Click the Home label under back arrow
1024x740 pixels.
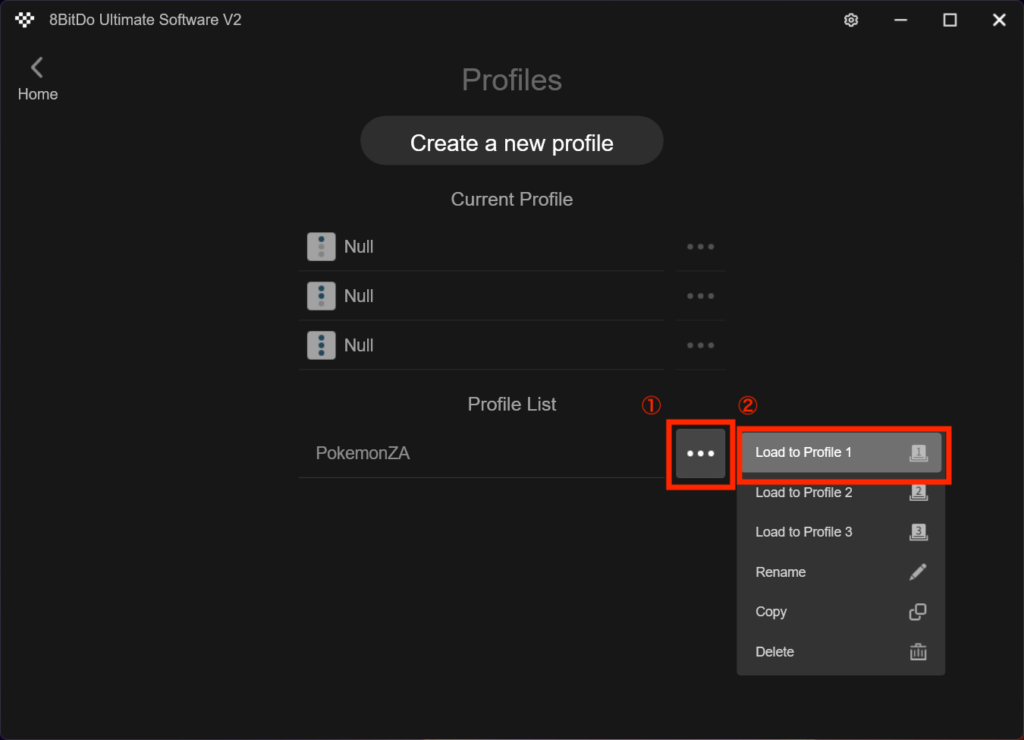pyautogui.click(x=38, y=94)
